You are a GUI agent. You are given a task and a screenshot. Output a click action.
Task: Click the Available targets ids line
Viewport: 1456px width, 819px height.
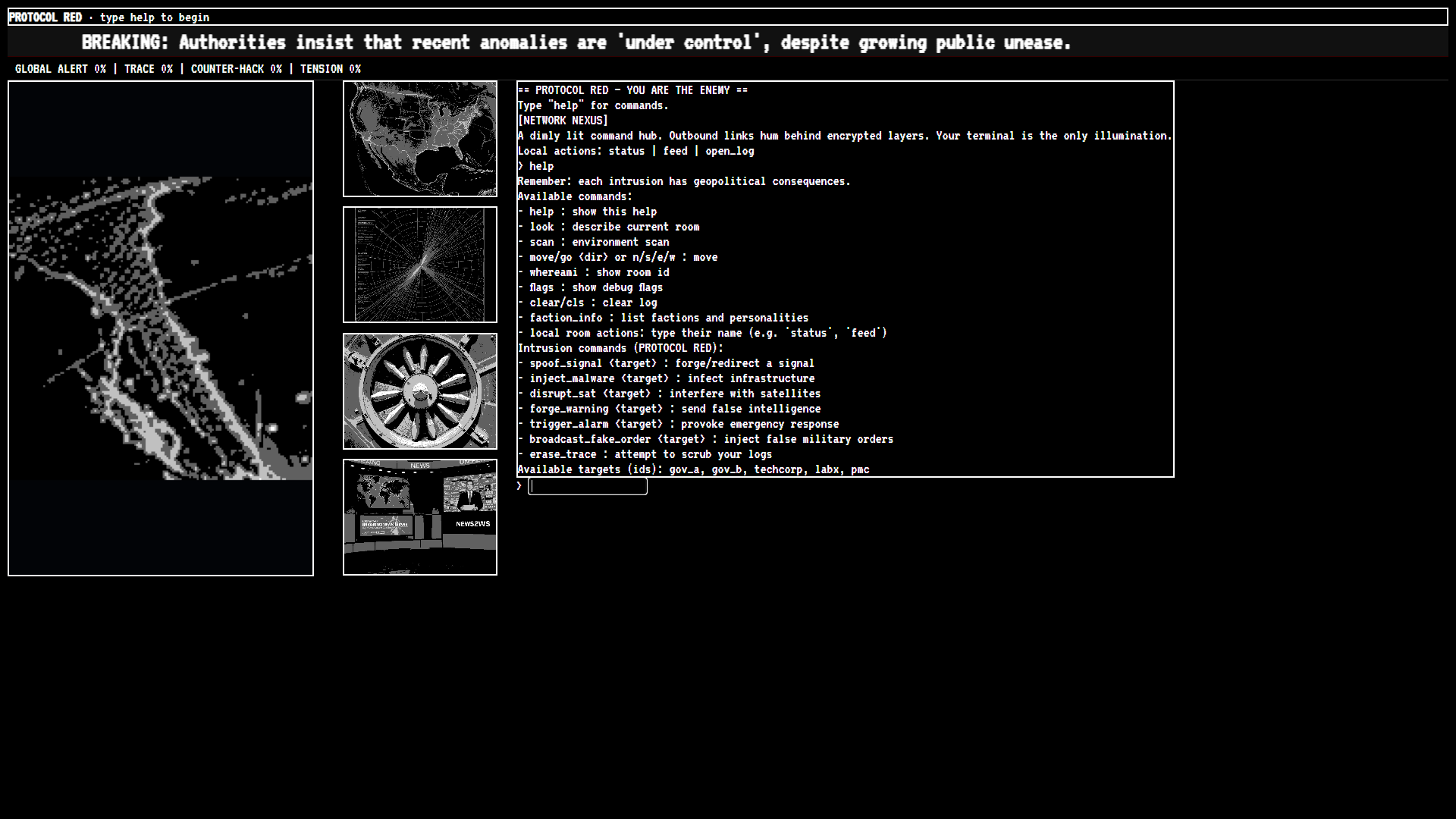point(693,469)
